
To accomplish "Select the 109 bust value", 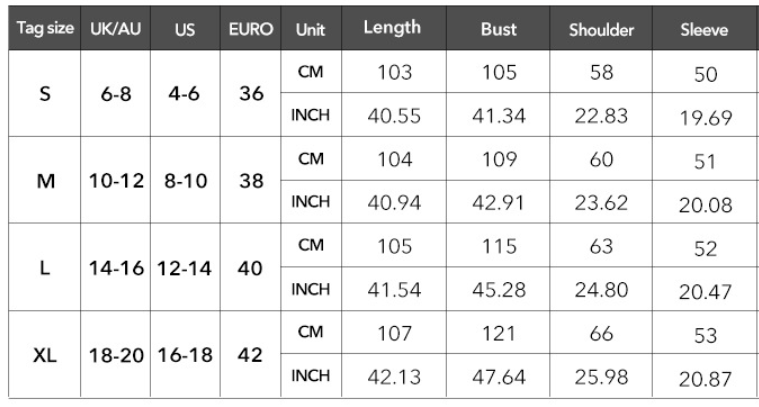I will 498,160.
